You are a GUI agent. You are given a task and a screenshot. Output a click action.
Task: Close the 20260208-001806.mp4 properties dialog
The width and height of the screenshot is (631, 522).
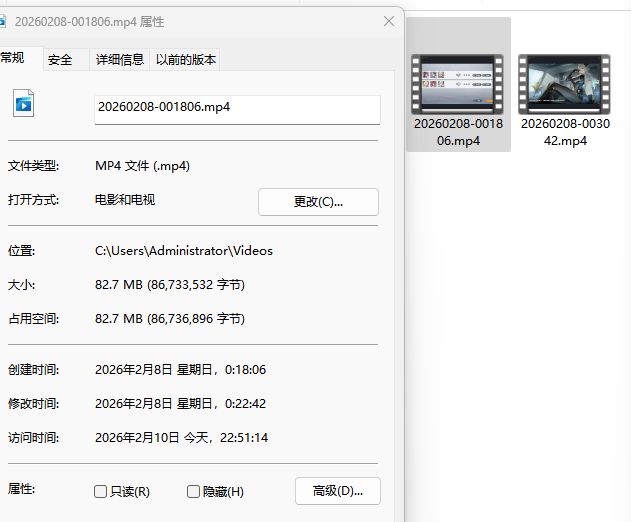pos(389,21)
